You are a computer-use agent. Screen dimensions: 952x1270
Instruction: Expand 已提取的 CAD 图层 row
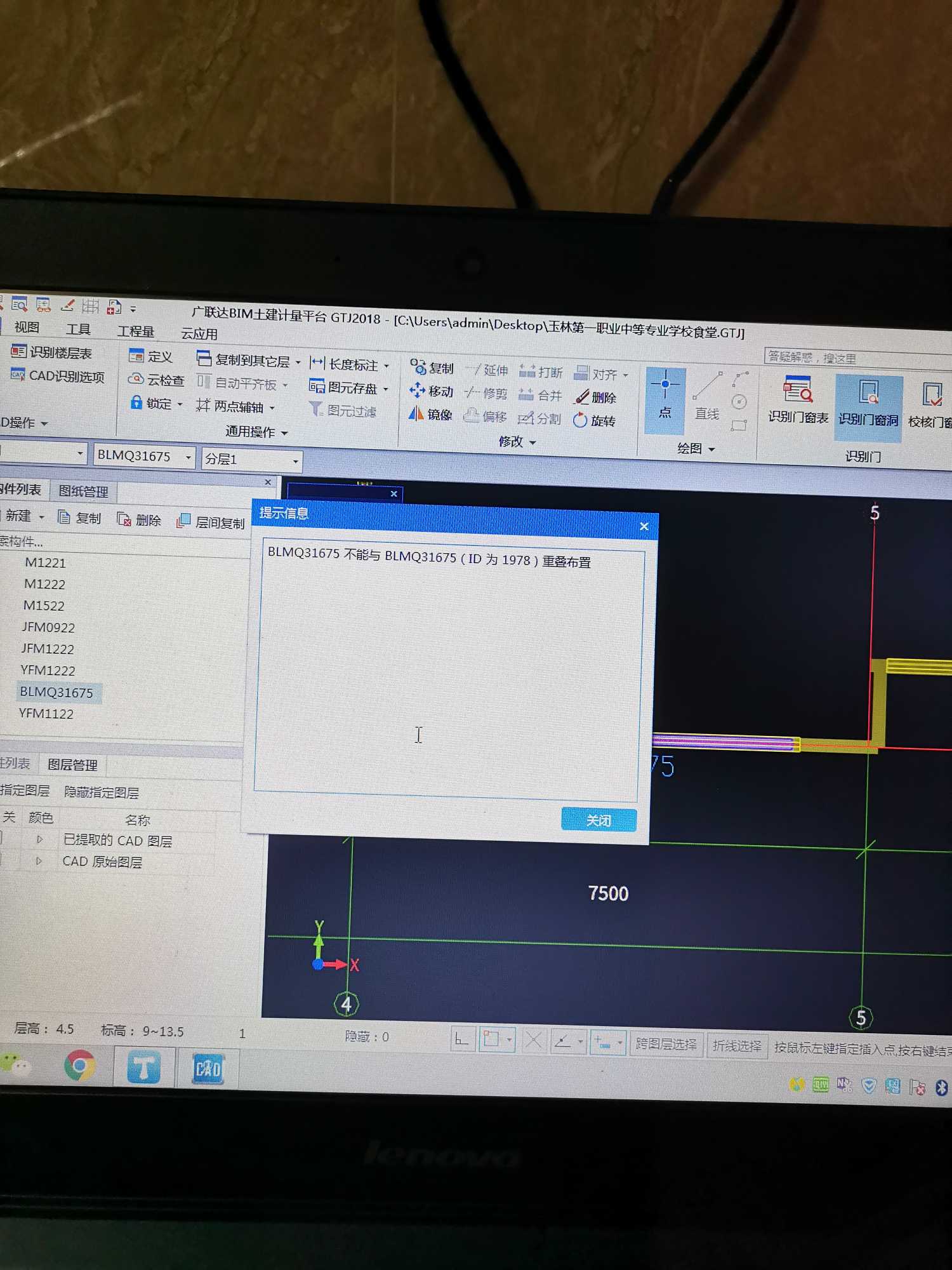point(39,839)
